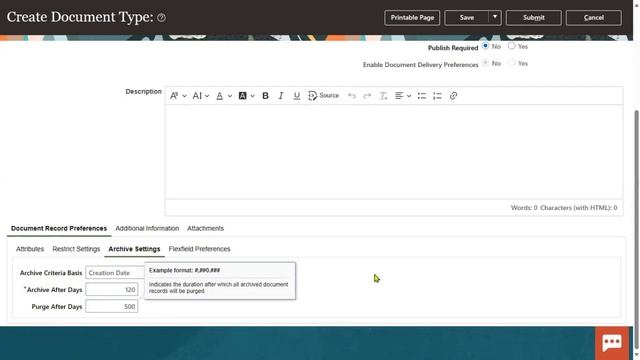Toggle bold formatting in description editor
The width and height of the screenshot is (640, 360).
265,96
